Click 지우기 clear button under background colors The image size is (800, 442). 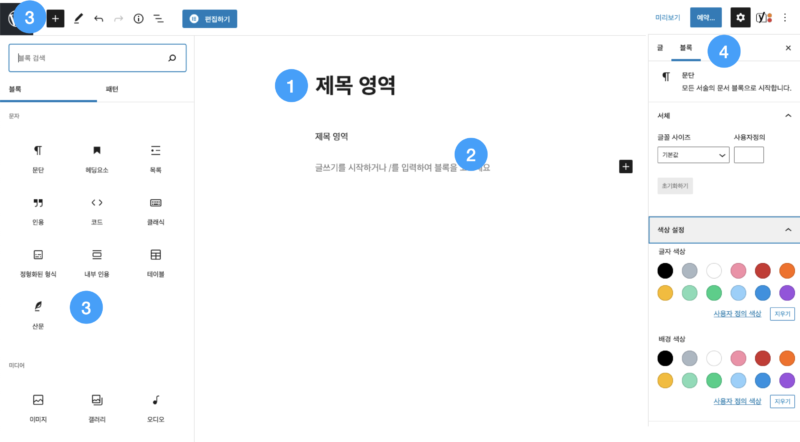pyautogui.click(x=782, y=401)
